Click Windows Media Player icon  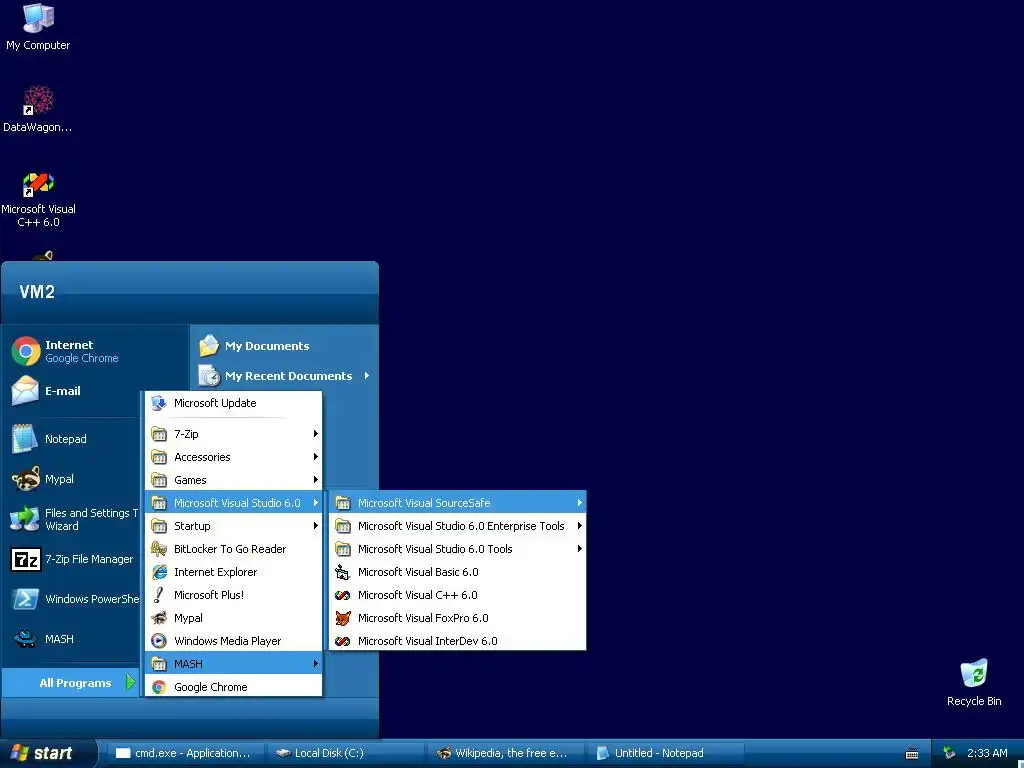pos(159,641)
